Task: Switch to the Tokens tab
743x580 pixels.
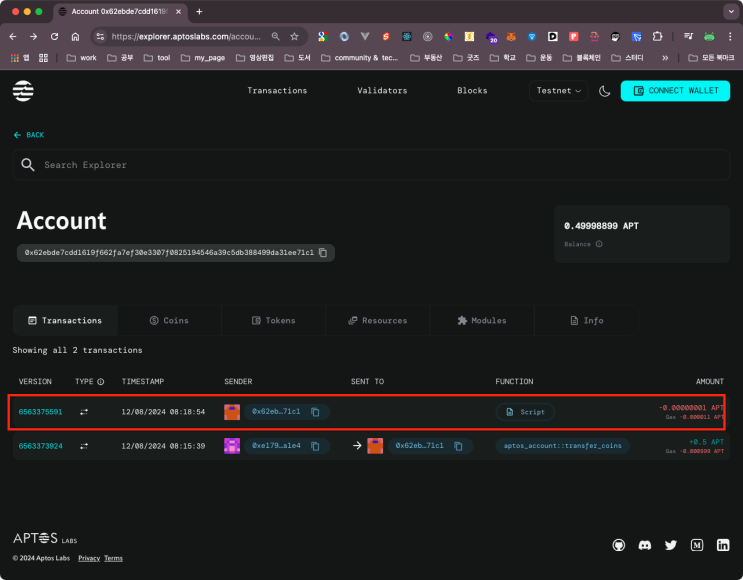Action: click(273, 320)
